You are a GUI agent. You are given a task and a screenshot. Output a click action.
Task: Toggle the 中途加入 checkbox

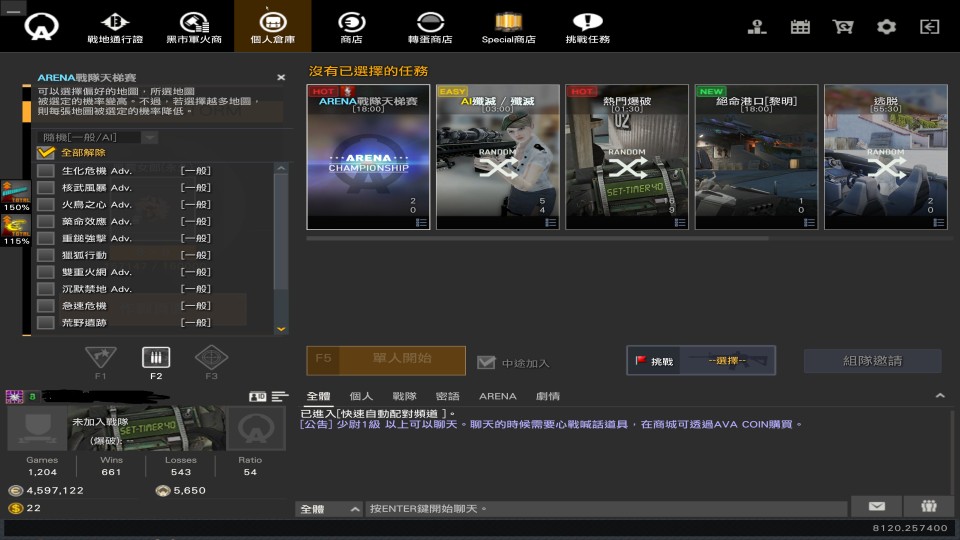(x=486, y=362)
